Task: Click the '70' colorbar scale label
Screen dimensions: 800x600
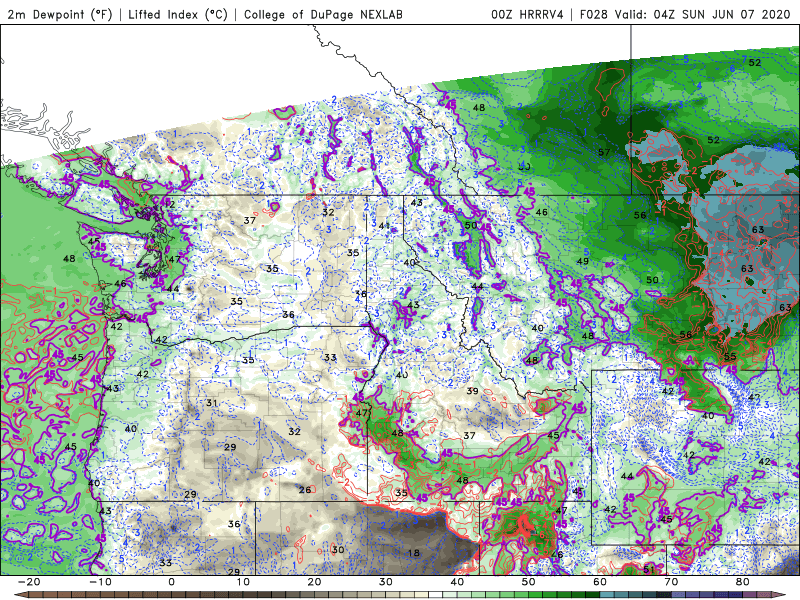Action: tap(671, 582)
